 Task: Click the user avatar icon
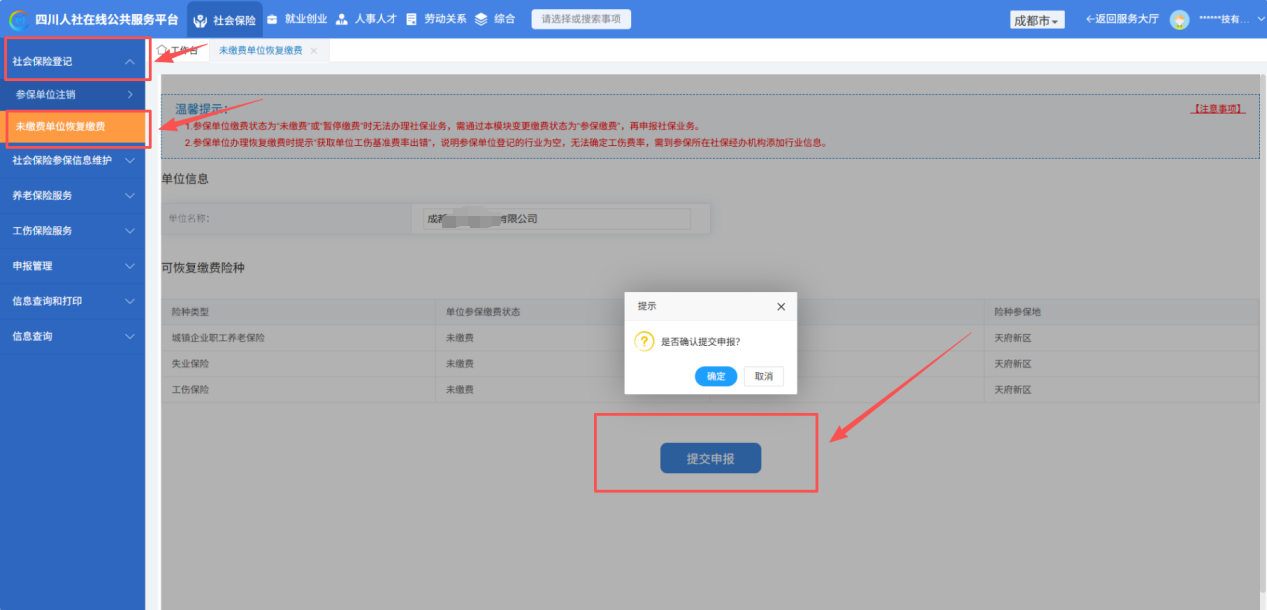pyautogui.click(x=1179, y=19)
